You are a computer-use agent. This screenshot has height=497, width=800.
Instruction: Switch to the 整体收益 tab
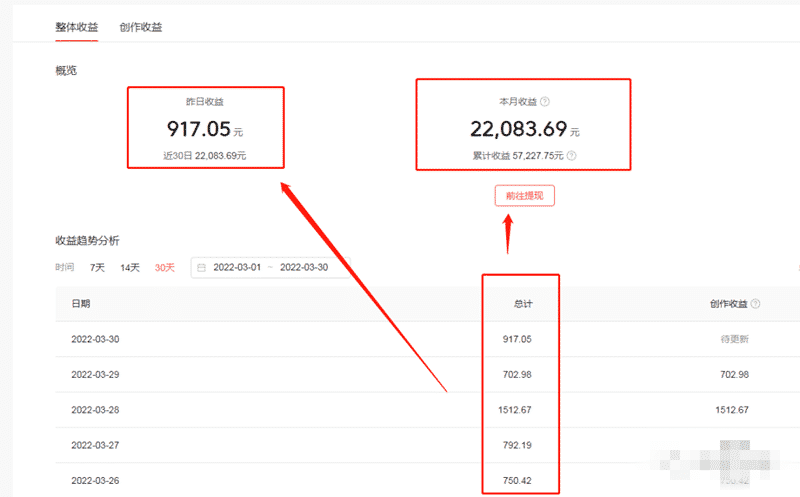77,27
